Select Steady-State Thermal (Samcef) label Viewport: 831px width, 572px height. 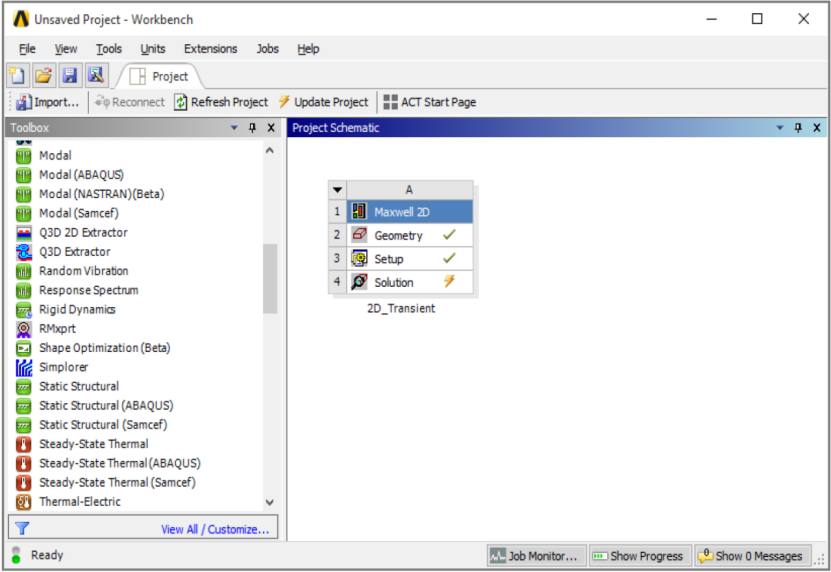coord(117,482)
